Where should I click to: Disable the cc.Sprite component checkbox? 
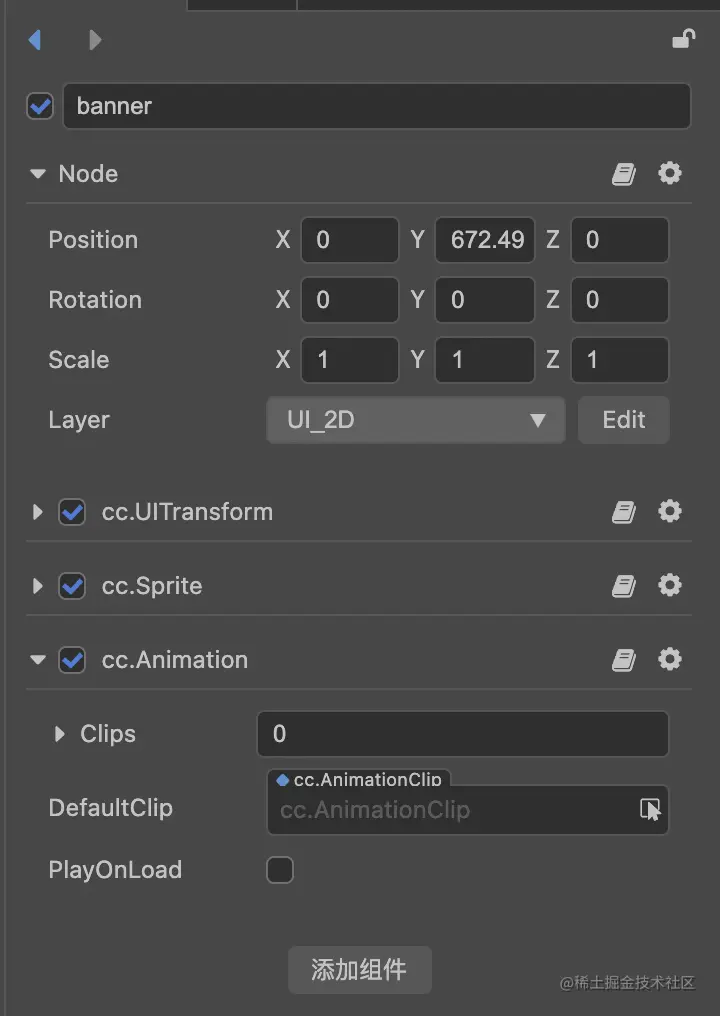(x=72, y=586)
